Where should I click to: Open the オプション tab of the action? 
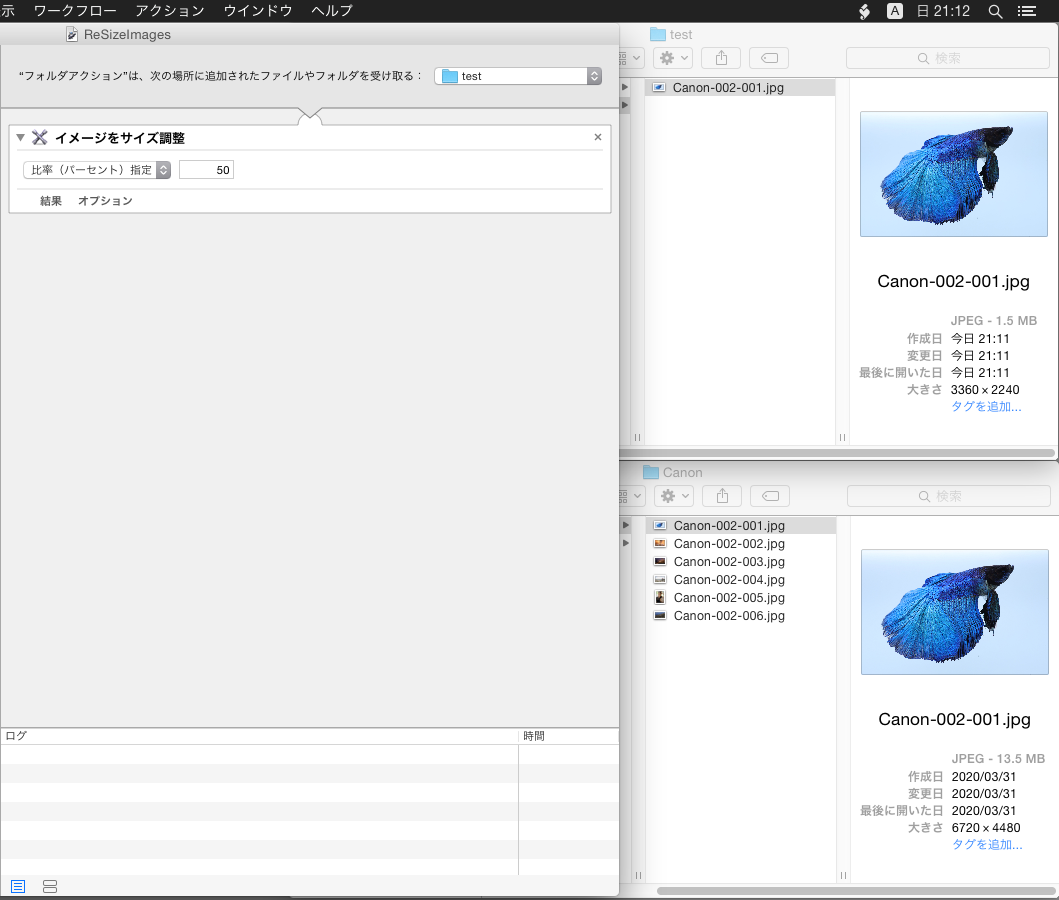point(105,201)
